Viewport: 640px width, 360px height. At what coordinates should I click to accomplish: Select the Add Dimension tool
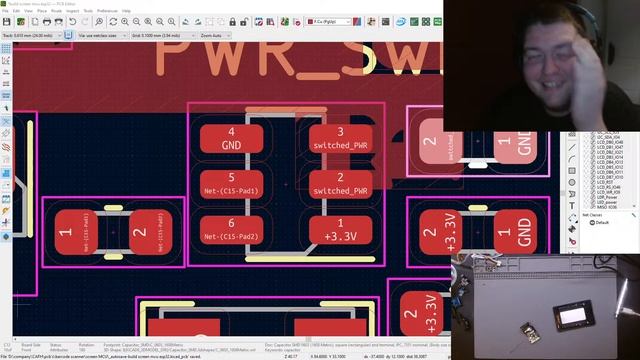[572, 218]
